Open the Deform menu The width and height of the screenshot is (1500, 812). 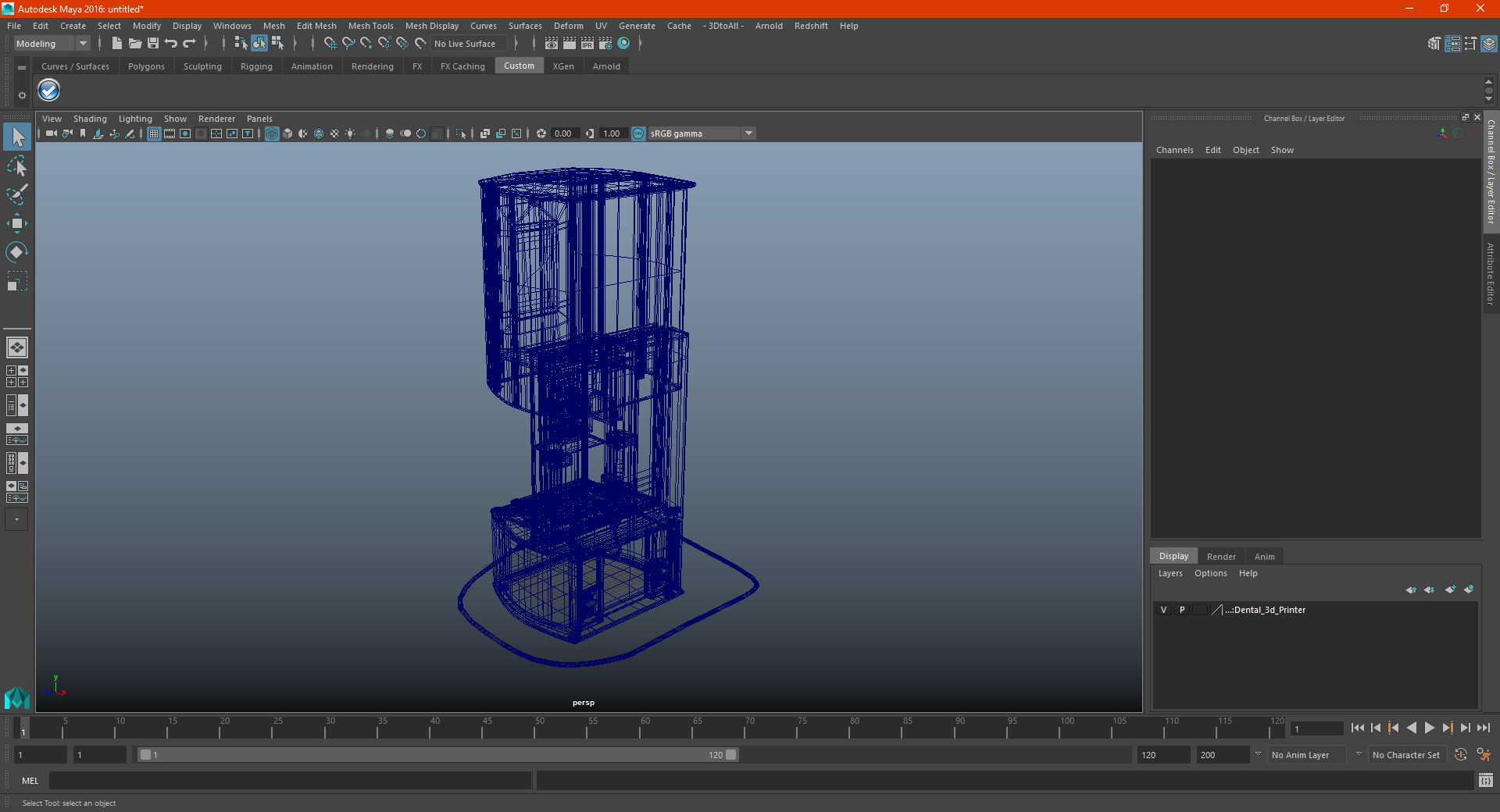(569, 26)
